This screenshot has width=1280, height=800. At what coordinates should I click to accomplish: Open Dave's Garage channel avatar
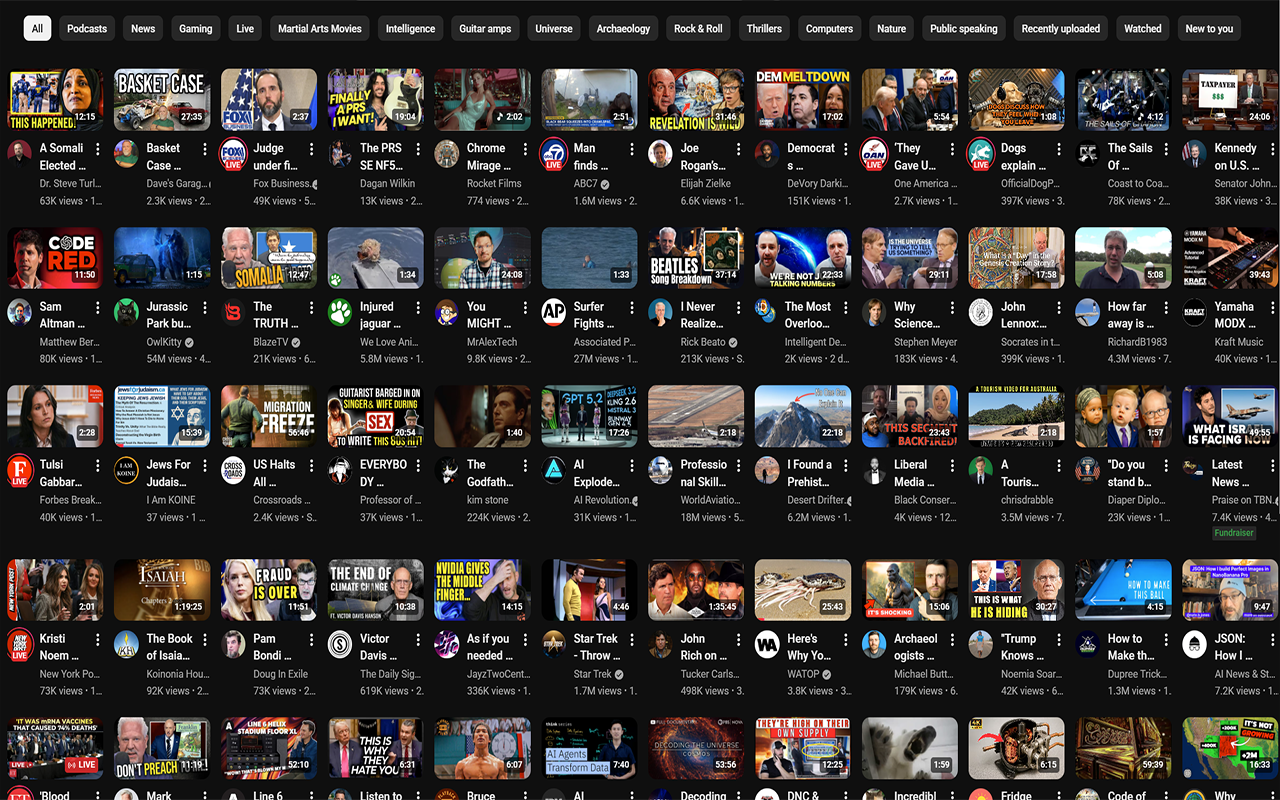126,153
